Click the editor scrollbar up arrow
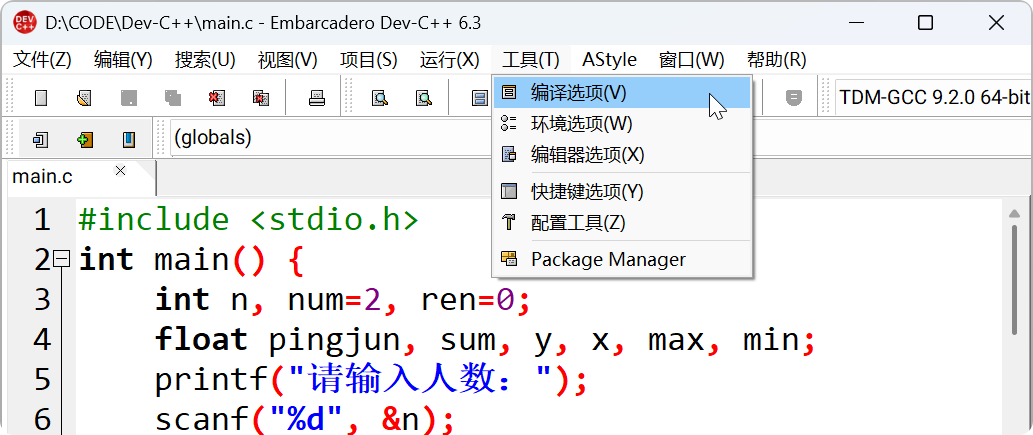 click(x=1015, y=214)
